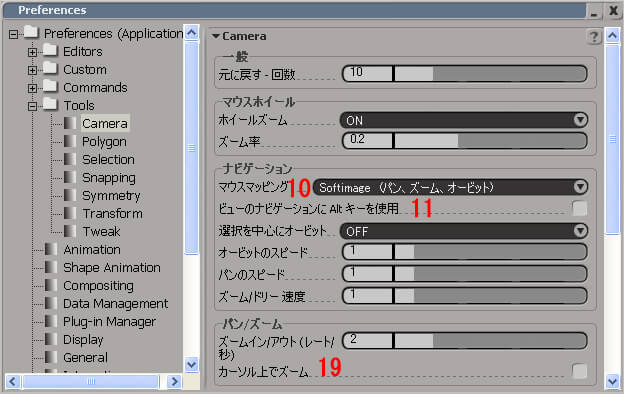Open Compositing preferences

(98, 286)
